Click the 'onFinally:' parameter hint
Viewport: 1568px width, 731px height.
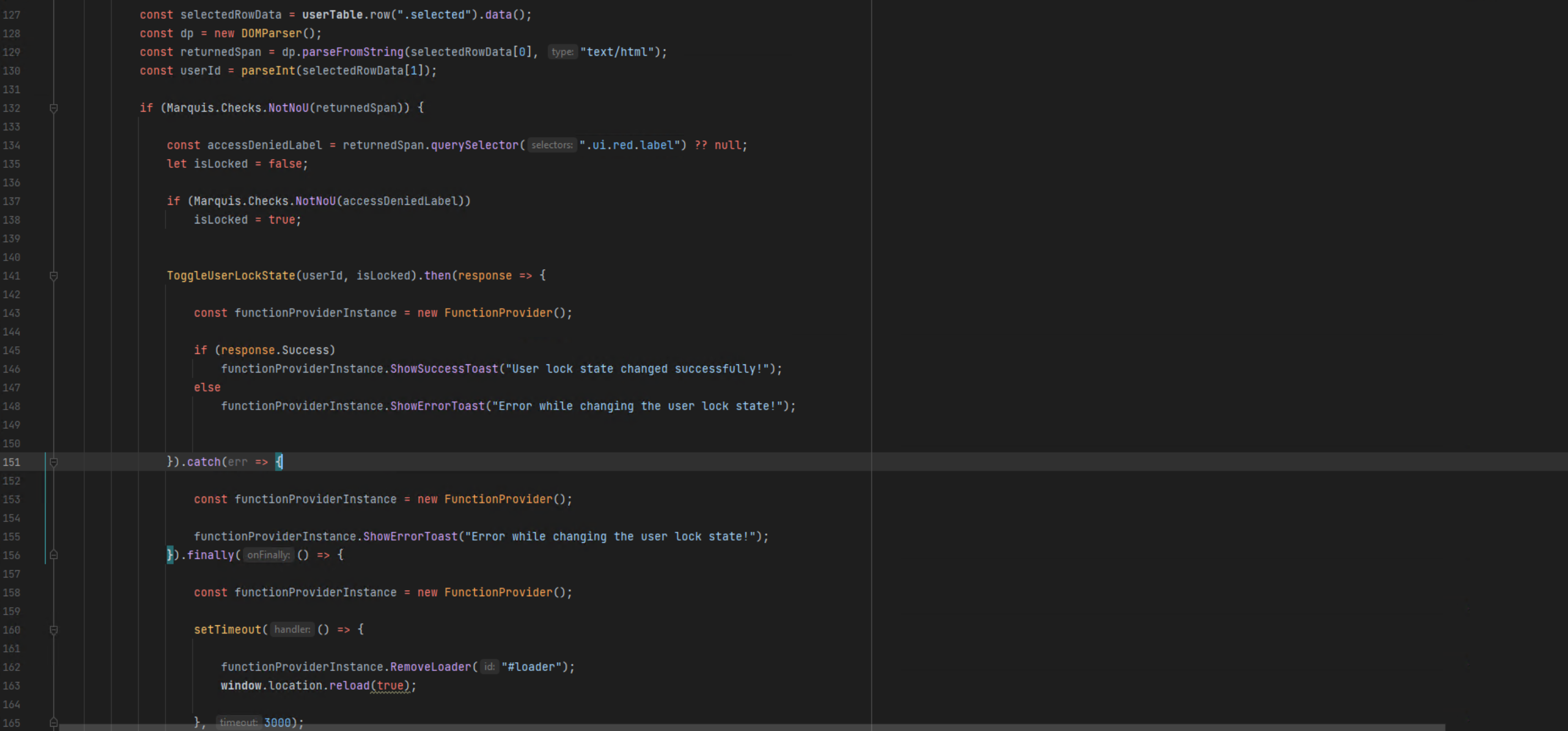(x=268, y=555)
